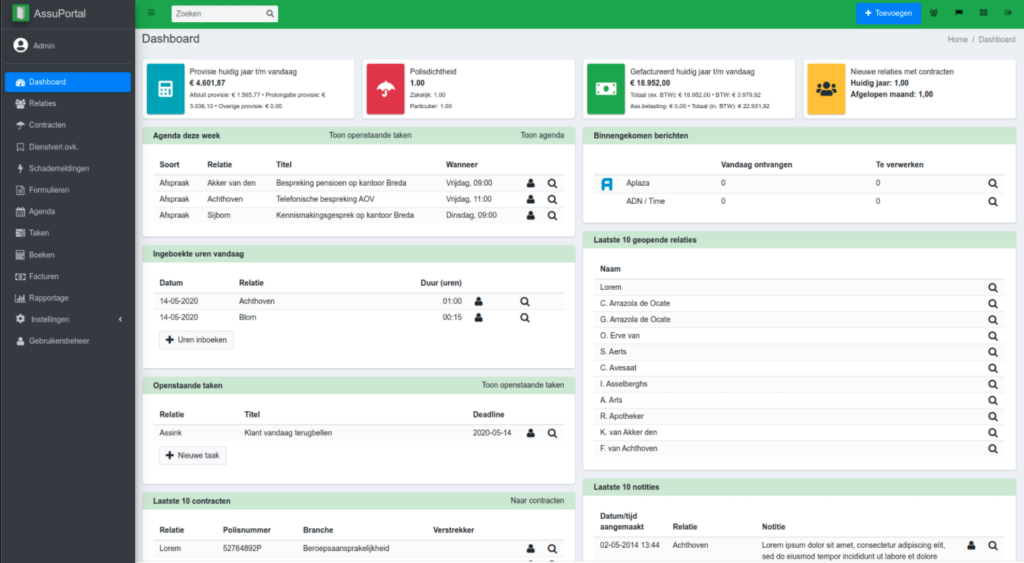The height and width of the screenshot is (563, 1024).
Task: Open Boeken in sidebar
Action: point(68,255)
